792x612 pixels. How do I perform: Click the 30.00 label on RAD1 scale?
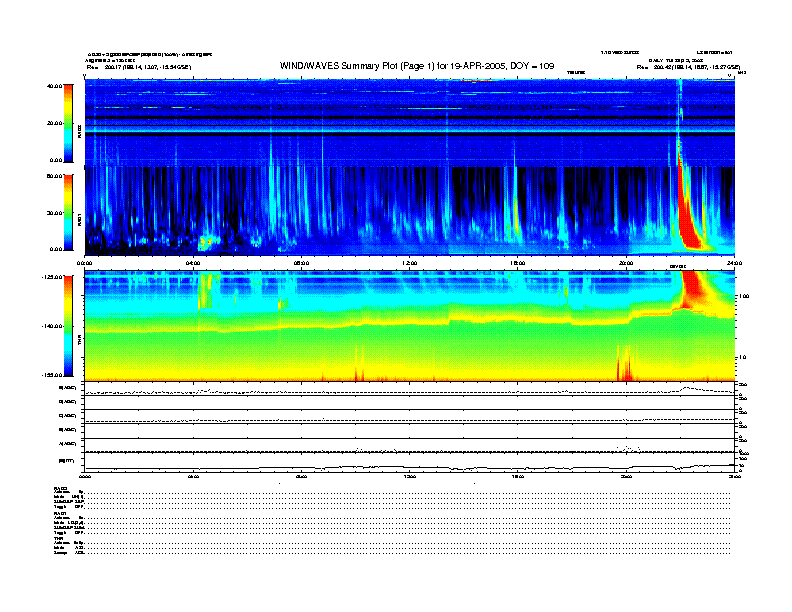[x=54, y=213]
